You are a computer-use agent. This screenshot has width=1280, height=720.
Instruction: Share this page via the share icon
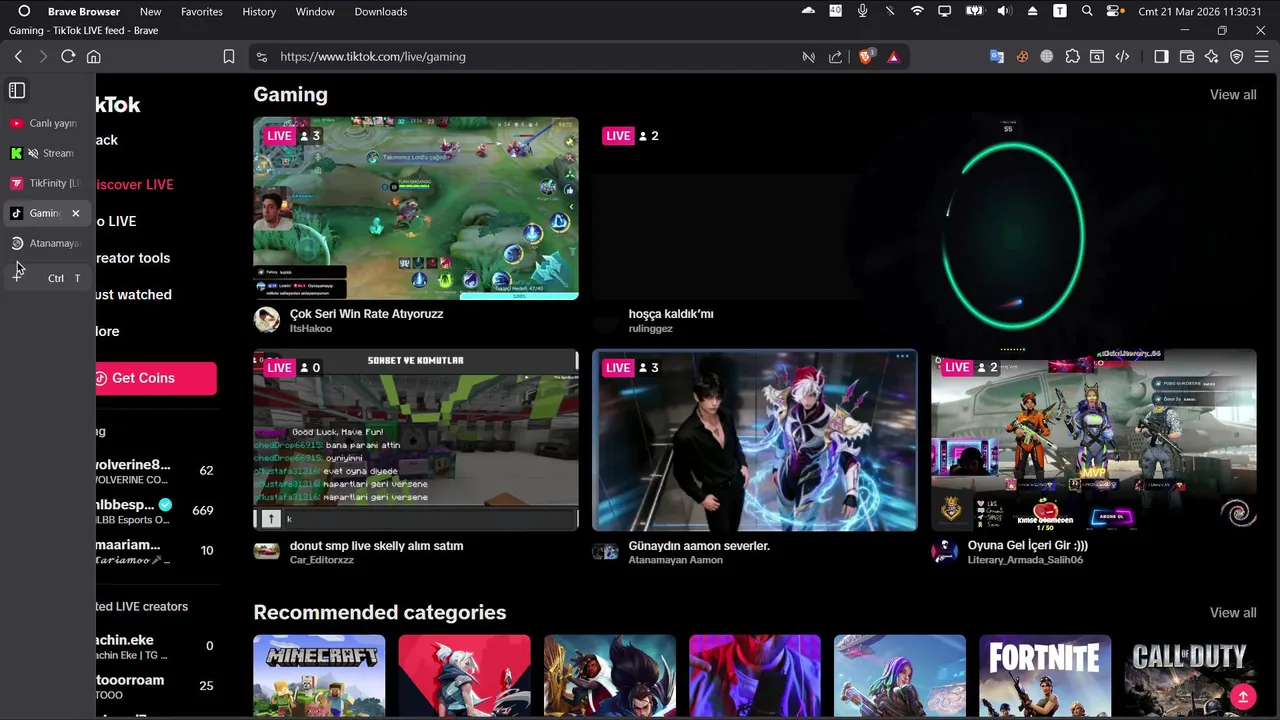click(836, 57)
